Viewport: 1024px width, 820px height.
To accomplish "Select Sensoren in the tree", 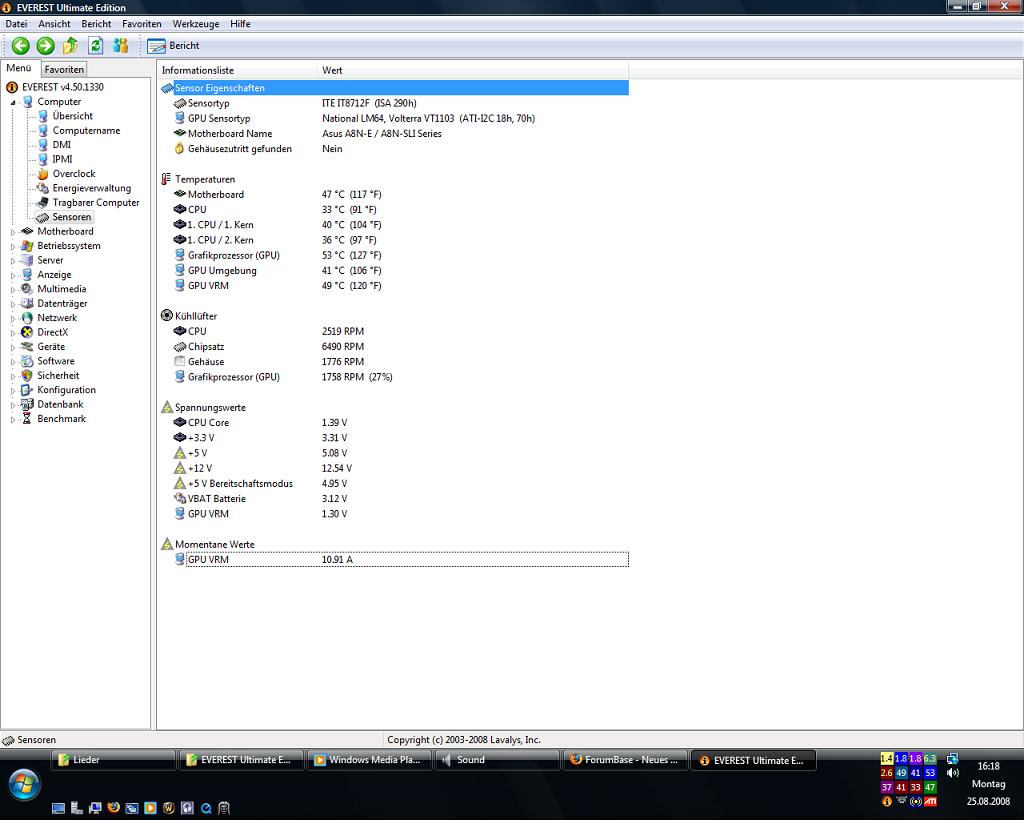I will pos(72,217).
